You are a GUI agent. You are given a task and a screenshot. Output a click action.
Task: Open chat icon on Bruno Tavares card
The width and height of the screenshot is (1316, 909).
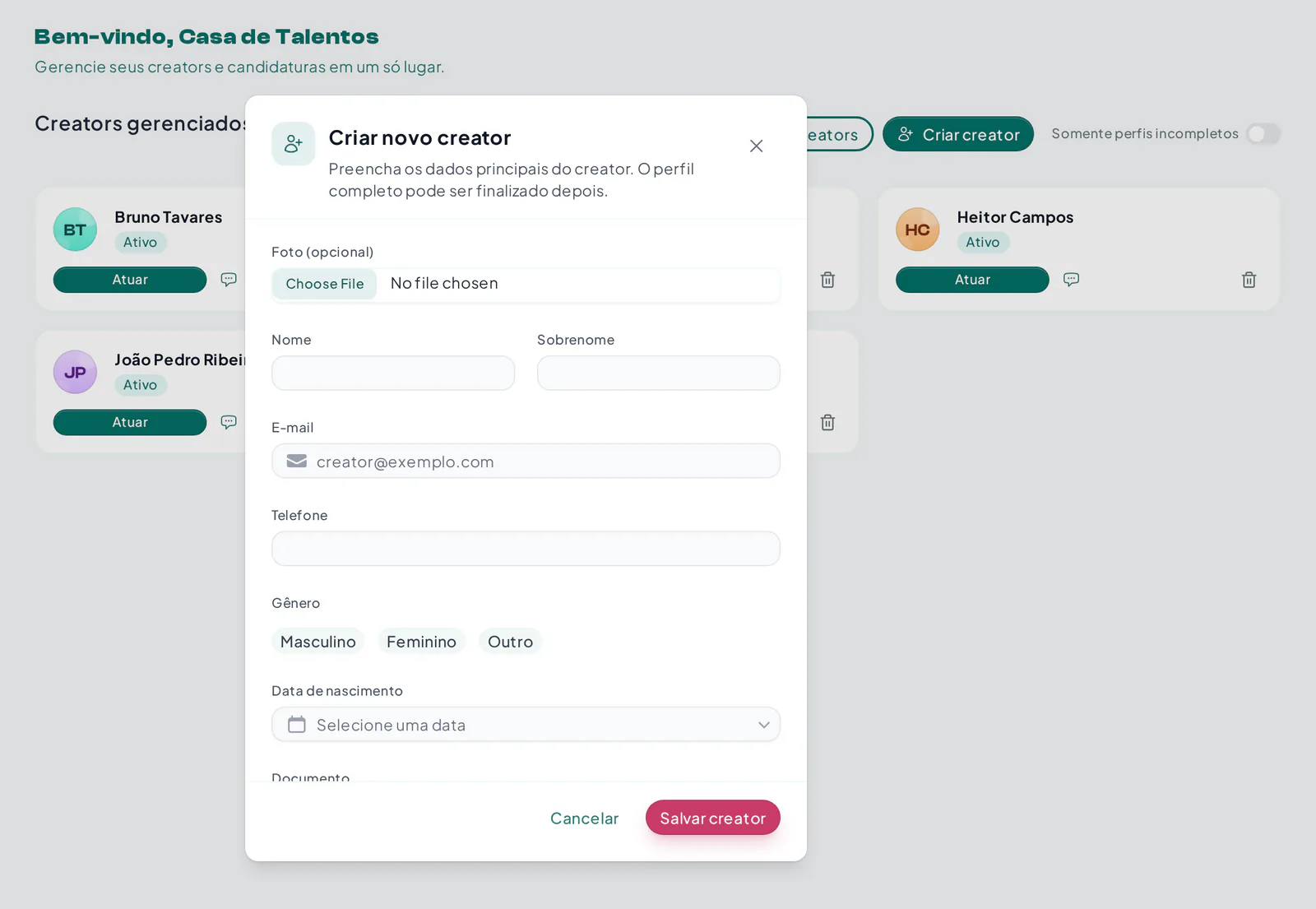coord(229,280)
